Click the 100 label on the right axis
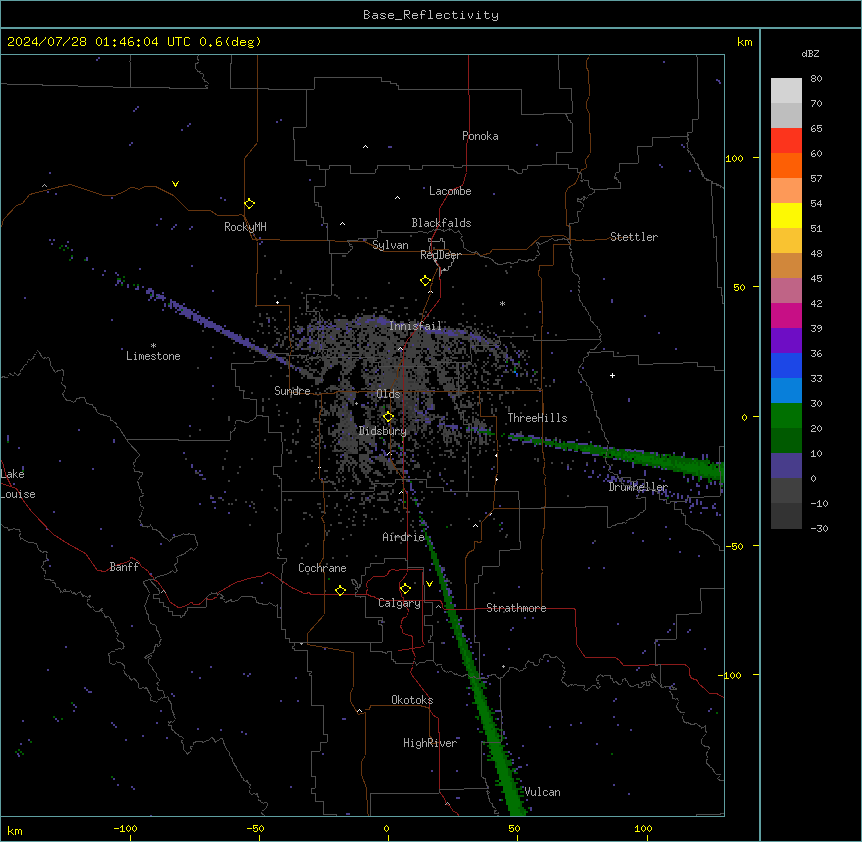The width and height of the screenshot is (862, 842). (x=734, y=158)
